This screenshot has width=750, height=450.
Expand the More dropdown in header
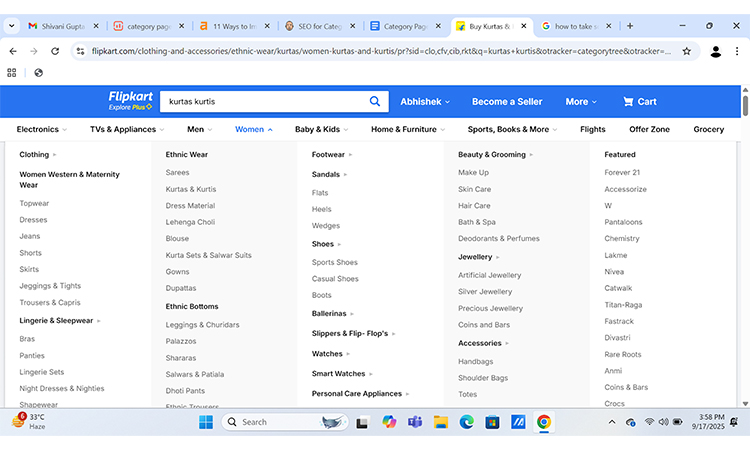581,101
